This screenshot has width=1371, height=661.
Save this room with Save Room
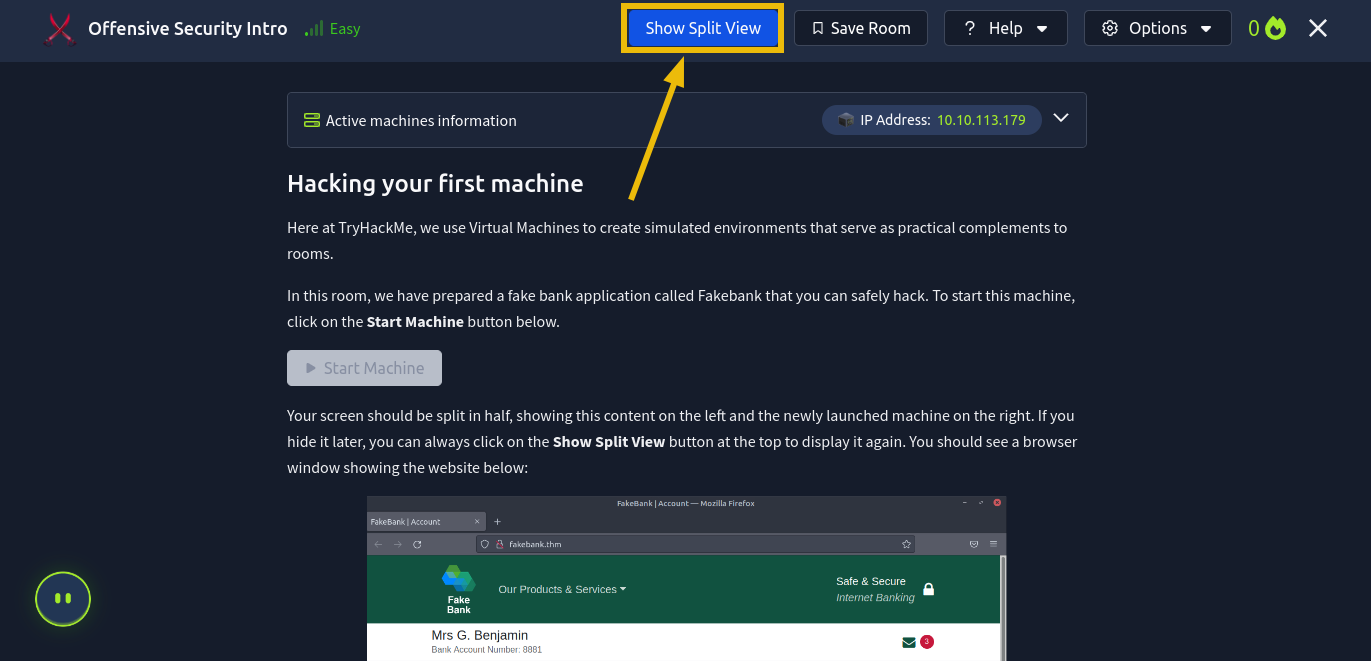pyautogui.click(x=860, y=28)
